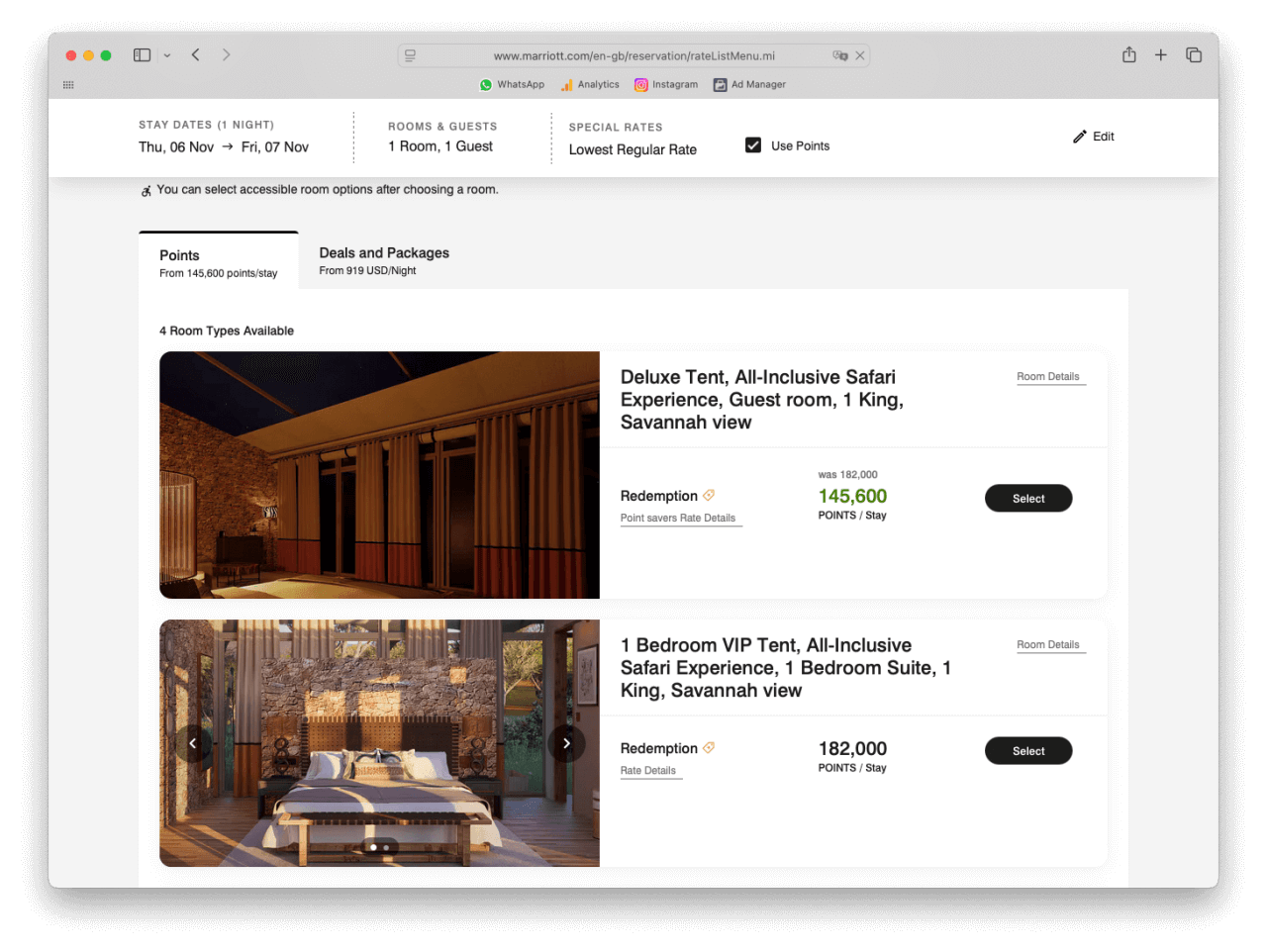Image resolution: width=1267 pixels, height=952 pixels.
Task: Click the Edit pencil icon
Action: tap(1080, 137)
